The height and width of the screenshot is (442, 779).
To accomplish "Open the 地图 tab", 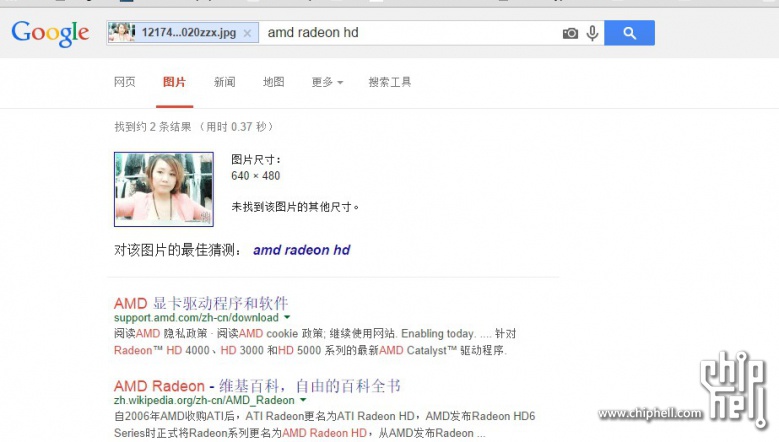I will click(x=274, y=82).
